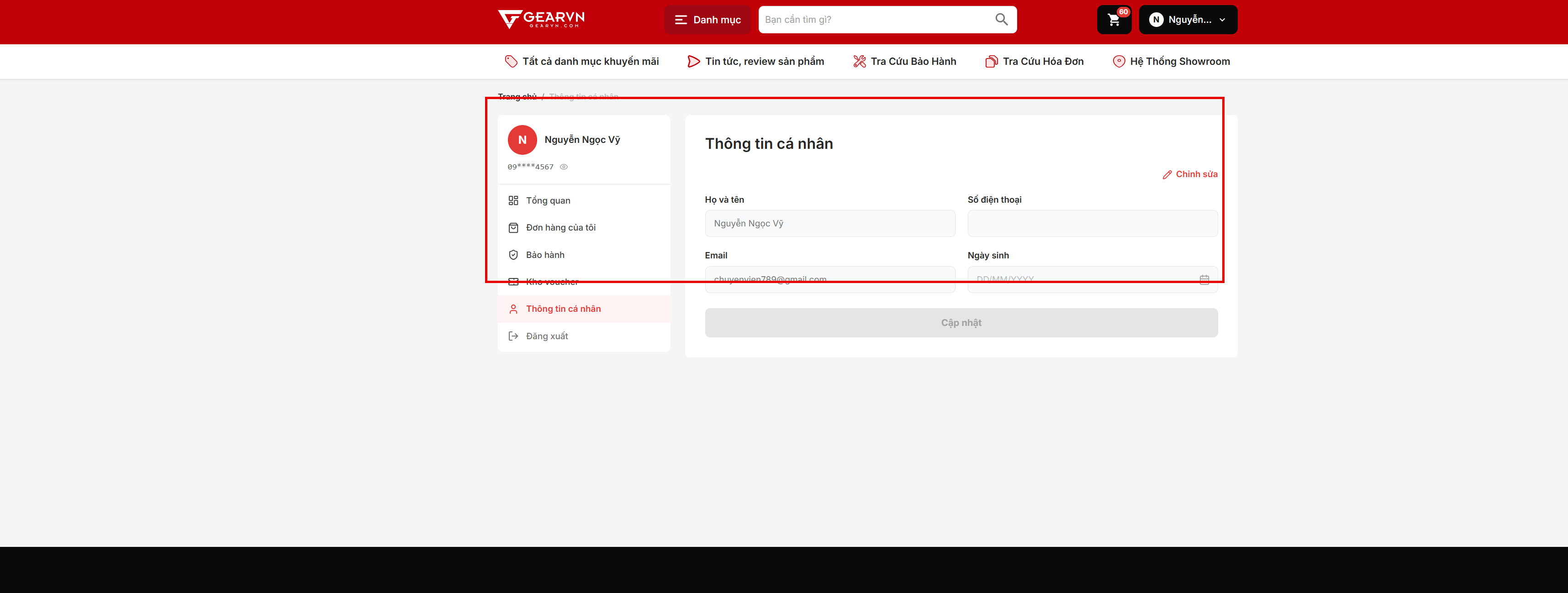Click the Tổng quan grid icon

tap(513, 201)
